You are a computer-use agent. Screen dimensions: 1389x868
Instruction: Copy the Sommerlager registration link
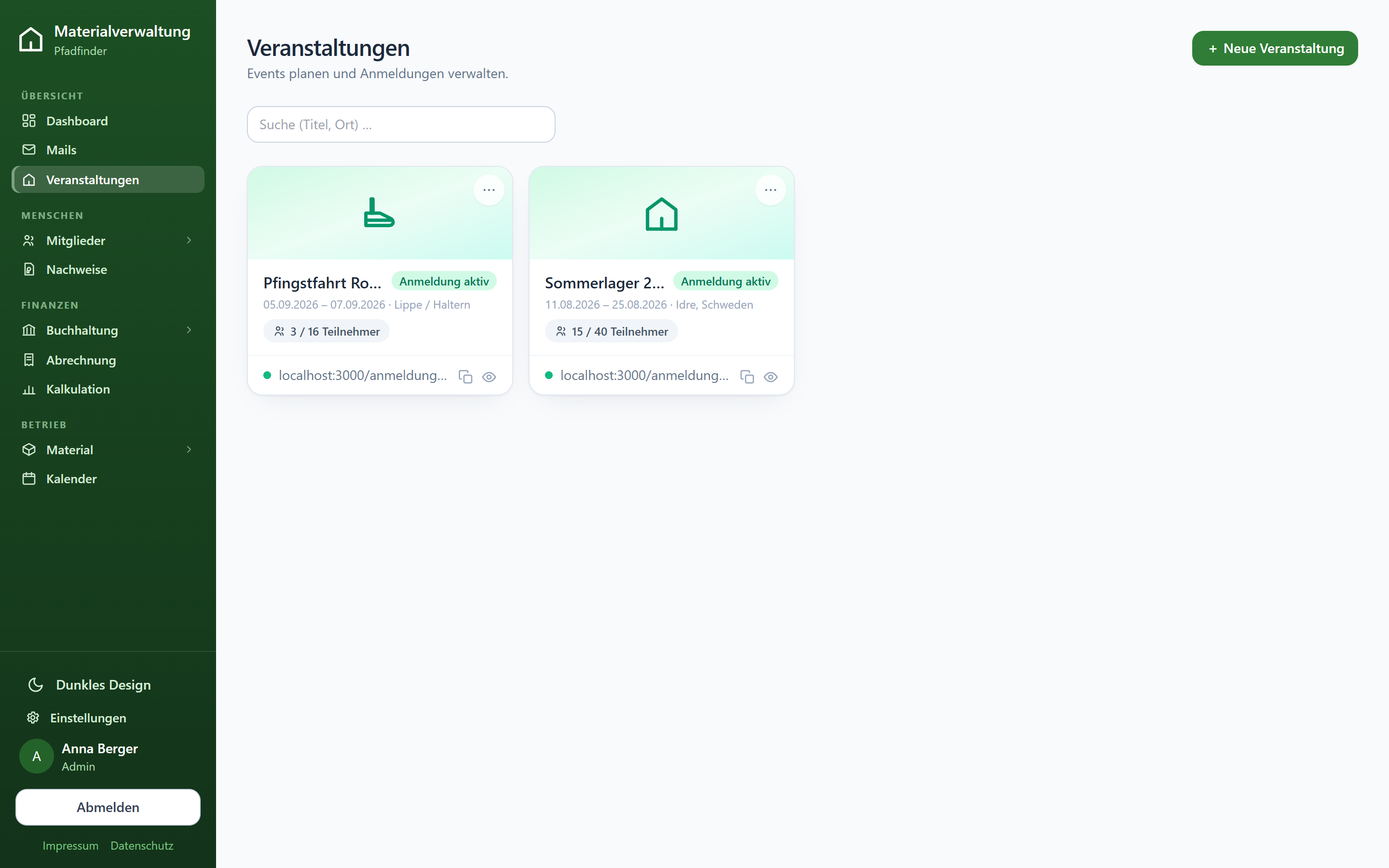click(x=747, y=377)
